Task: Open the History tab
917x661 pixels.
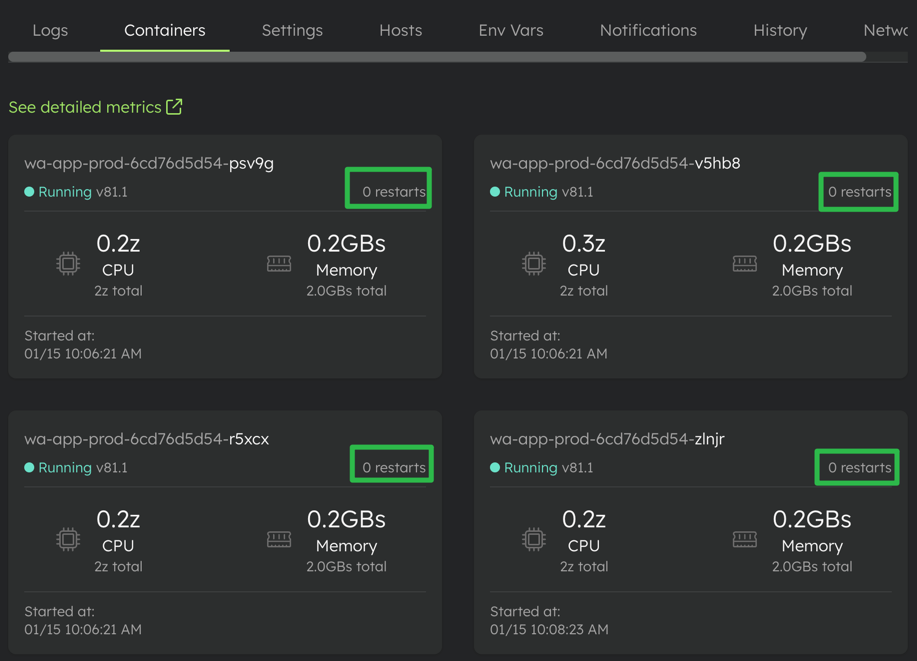Action: [780, 30]
